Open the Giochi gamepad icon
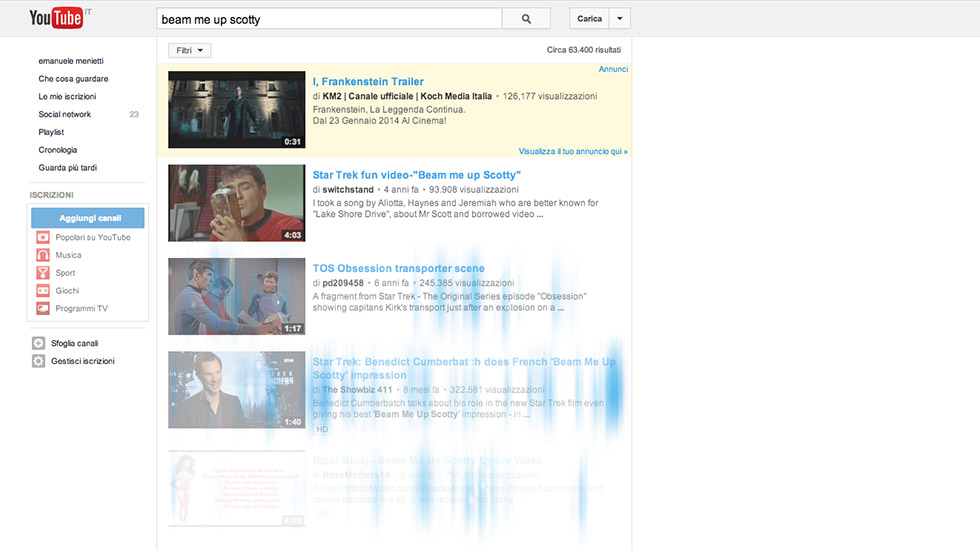Image resolution: width=980 pixels, height=550 pixels. 43,291
